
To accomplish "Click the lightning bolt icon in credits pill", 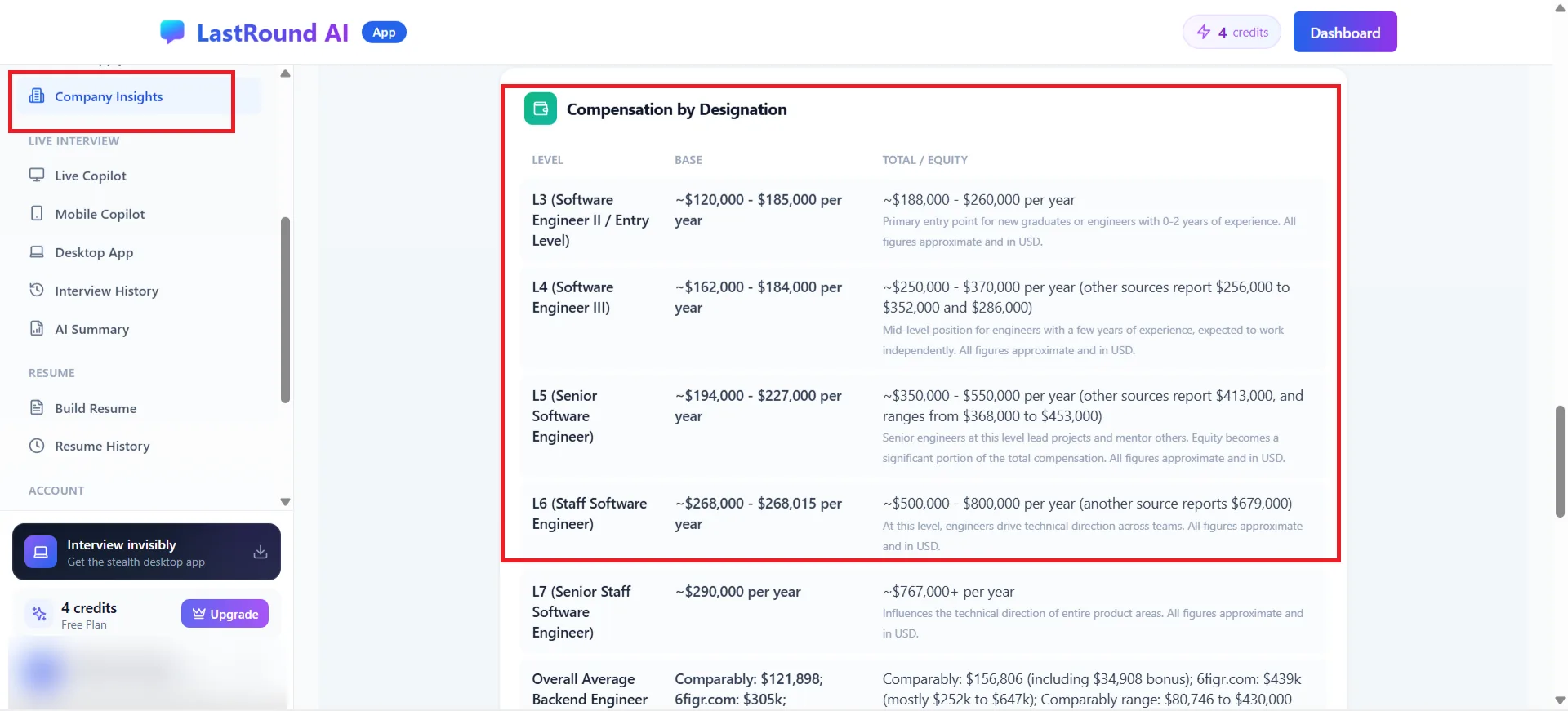I will pyautogui.click(x=1204, y=32).
